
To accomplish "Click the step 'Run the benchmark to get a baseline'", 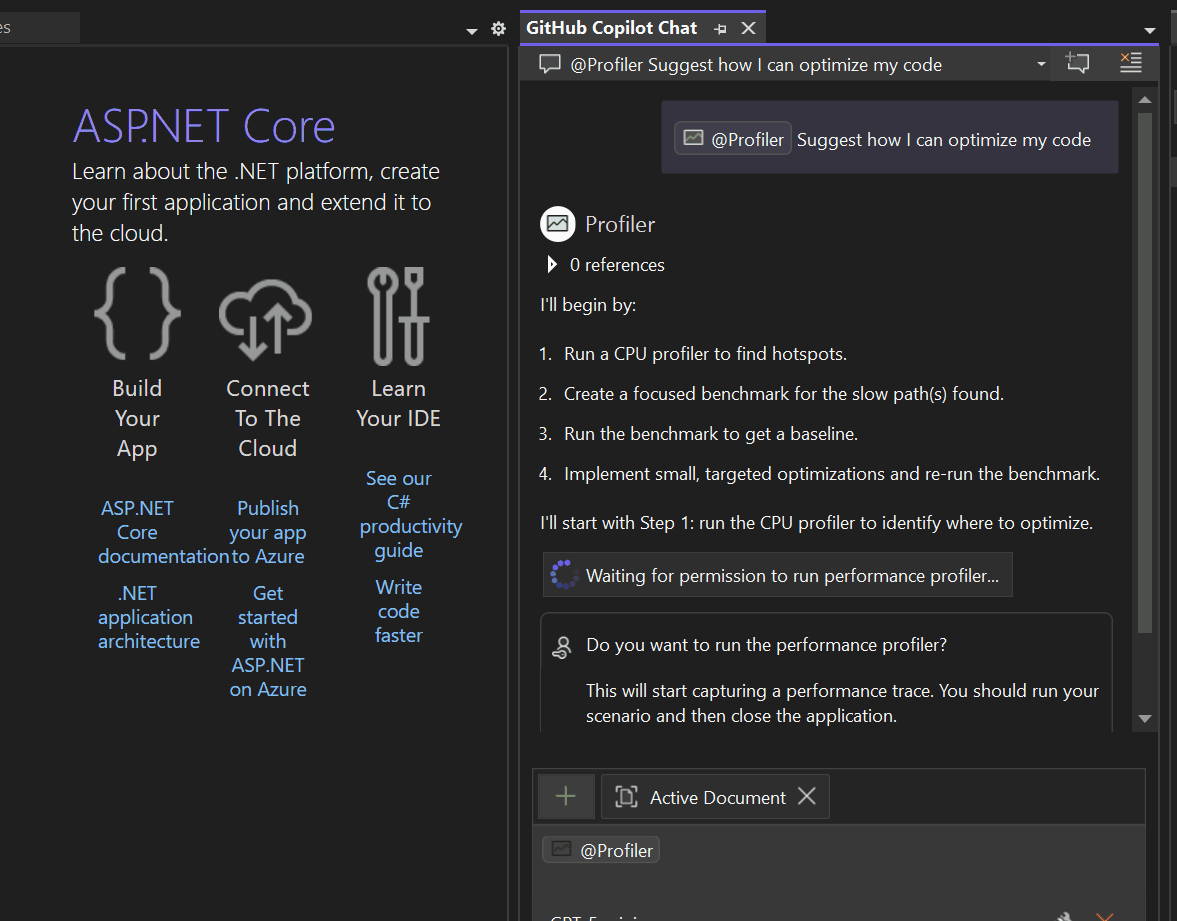I will coord(711,434).
